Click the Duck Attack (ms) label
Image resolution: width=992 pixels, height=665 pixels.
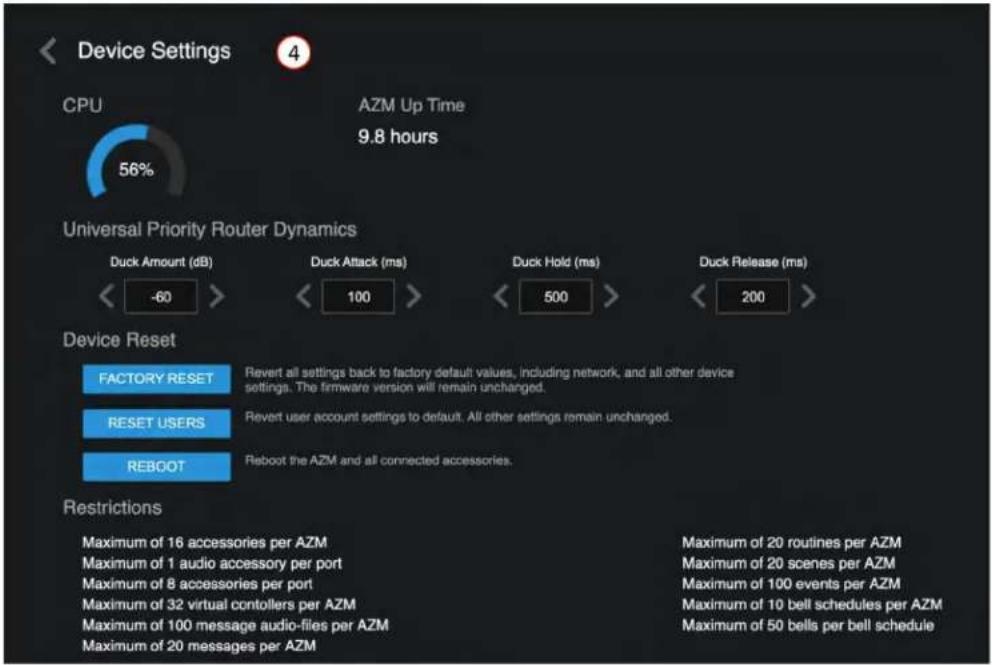coord(359,262)
